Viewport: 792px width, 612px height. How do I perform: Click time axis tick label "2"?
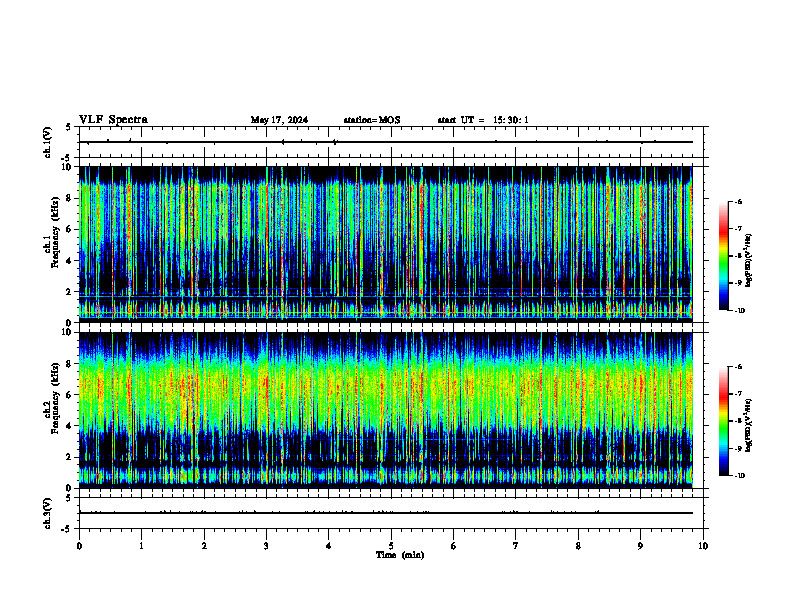coord(204,546)
